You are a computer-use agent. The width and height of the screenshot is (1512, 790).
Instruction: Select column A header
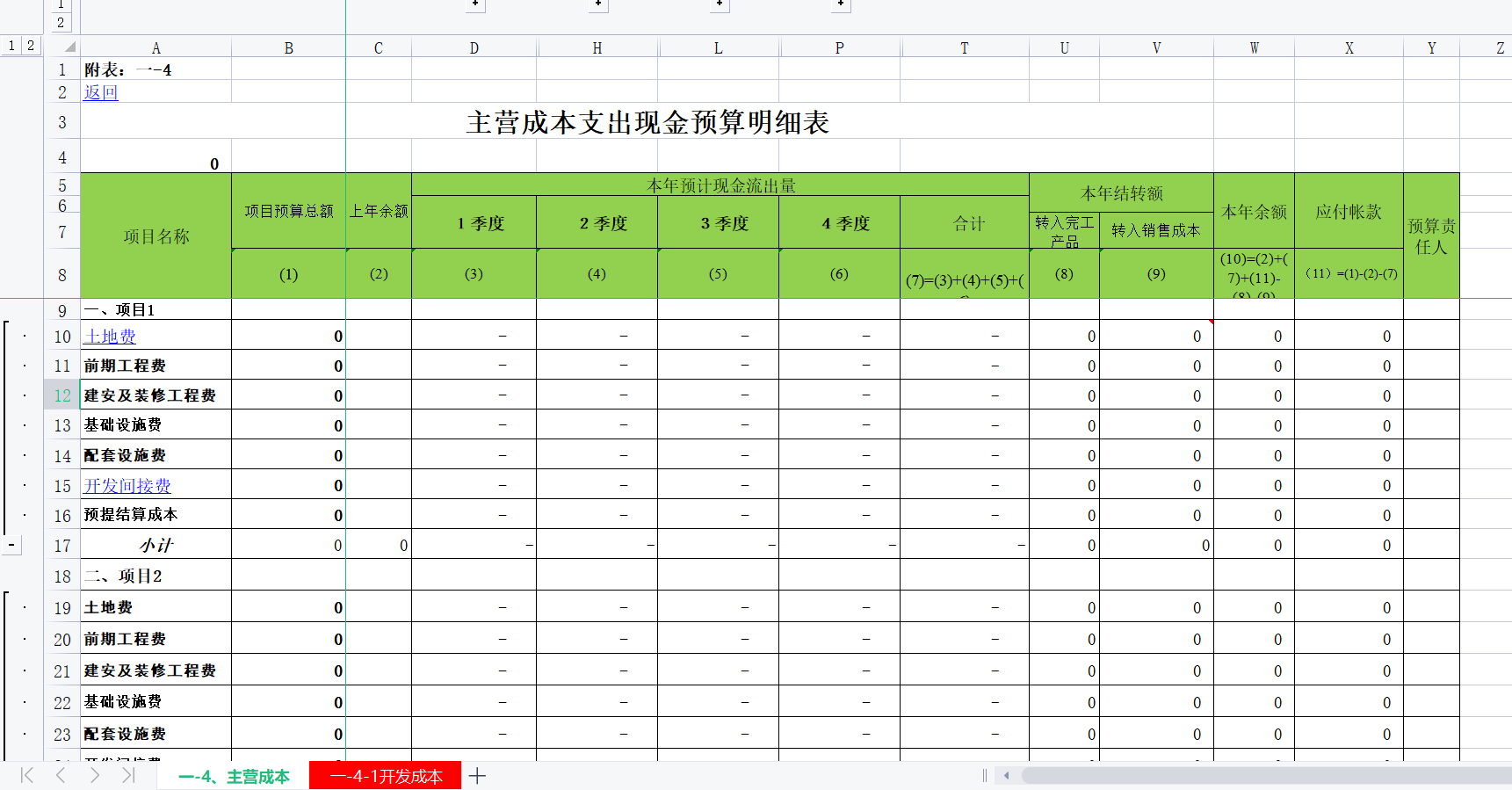[x=156, y=48]
